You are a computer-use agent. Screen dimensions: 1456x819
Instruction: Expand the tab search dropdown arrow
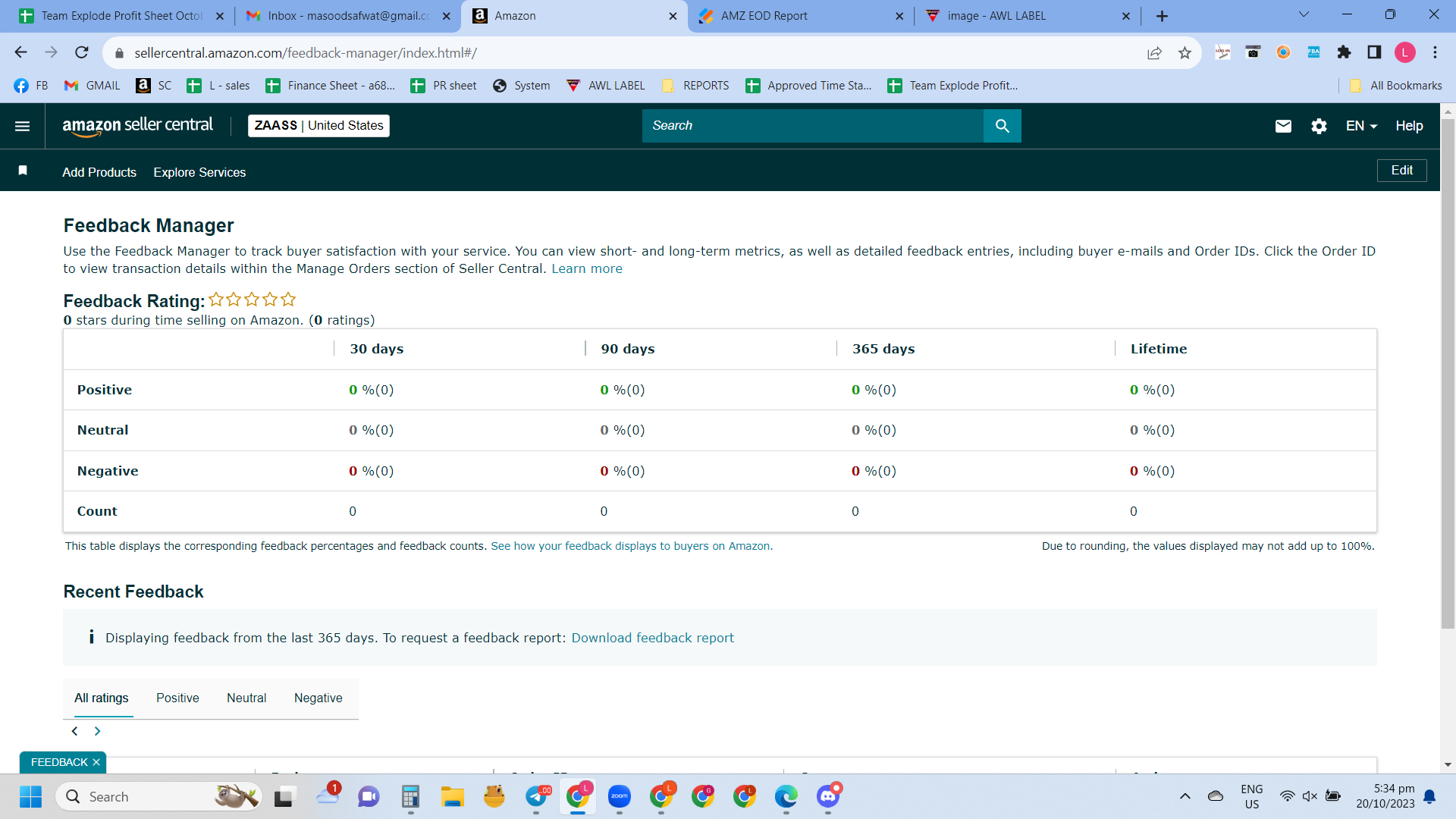click(x=1304, y=15)
